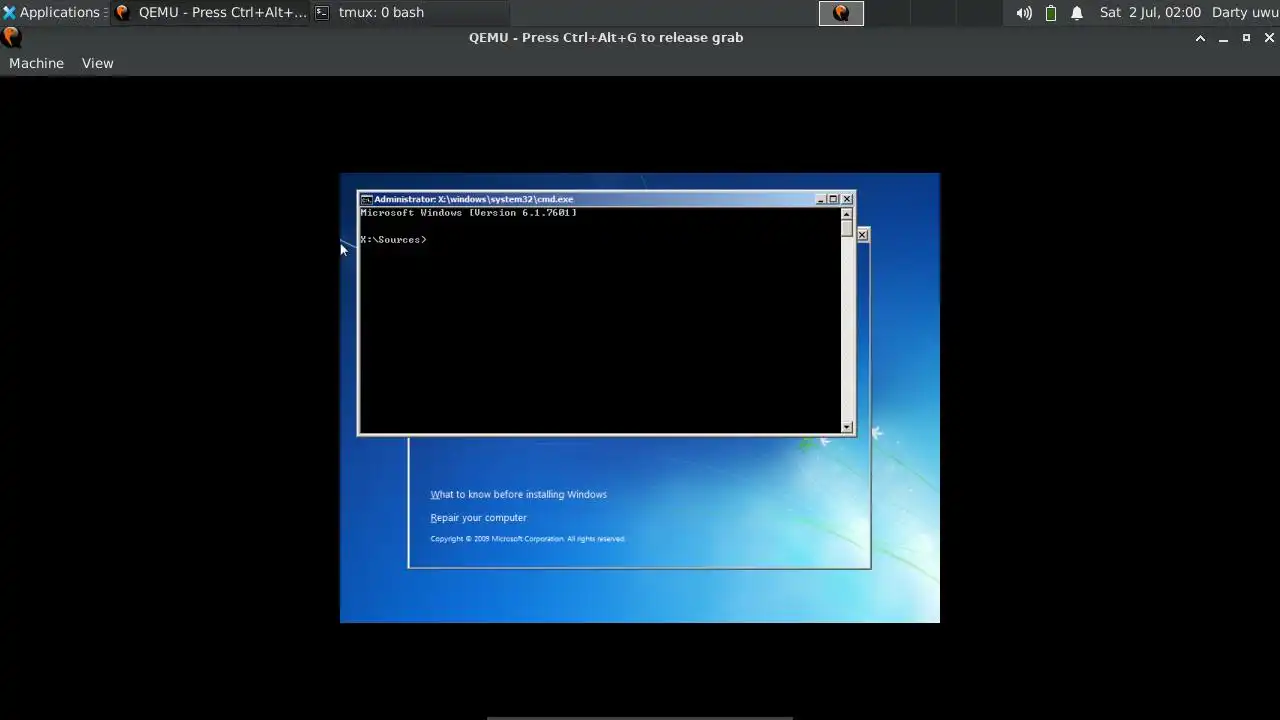Viewport: 1280px width, 720px height.
Task: Check the battery status icon
Action: pyautogui.click(x=1051, y=13)
